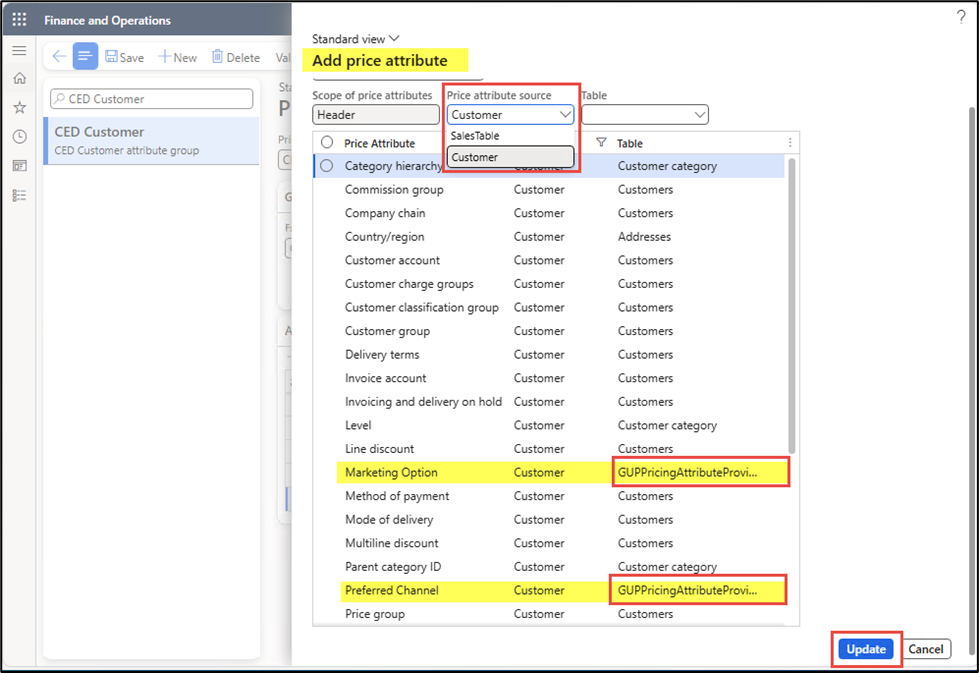Viewport: 979px width, 673px height.
Task: Click the New plus icon
Action: 164,57
